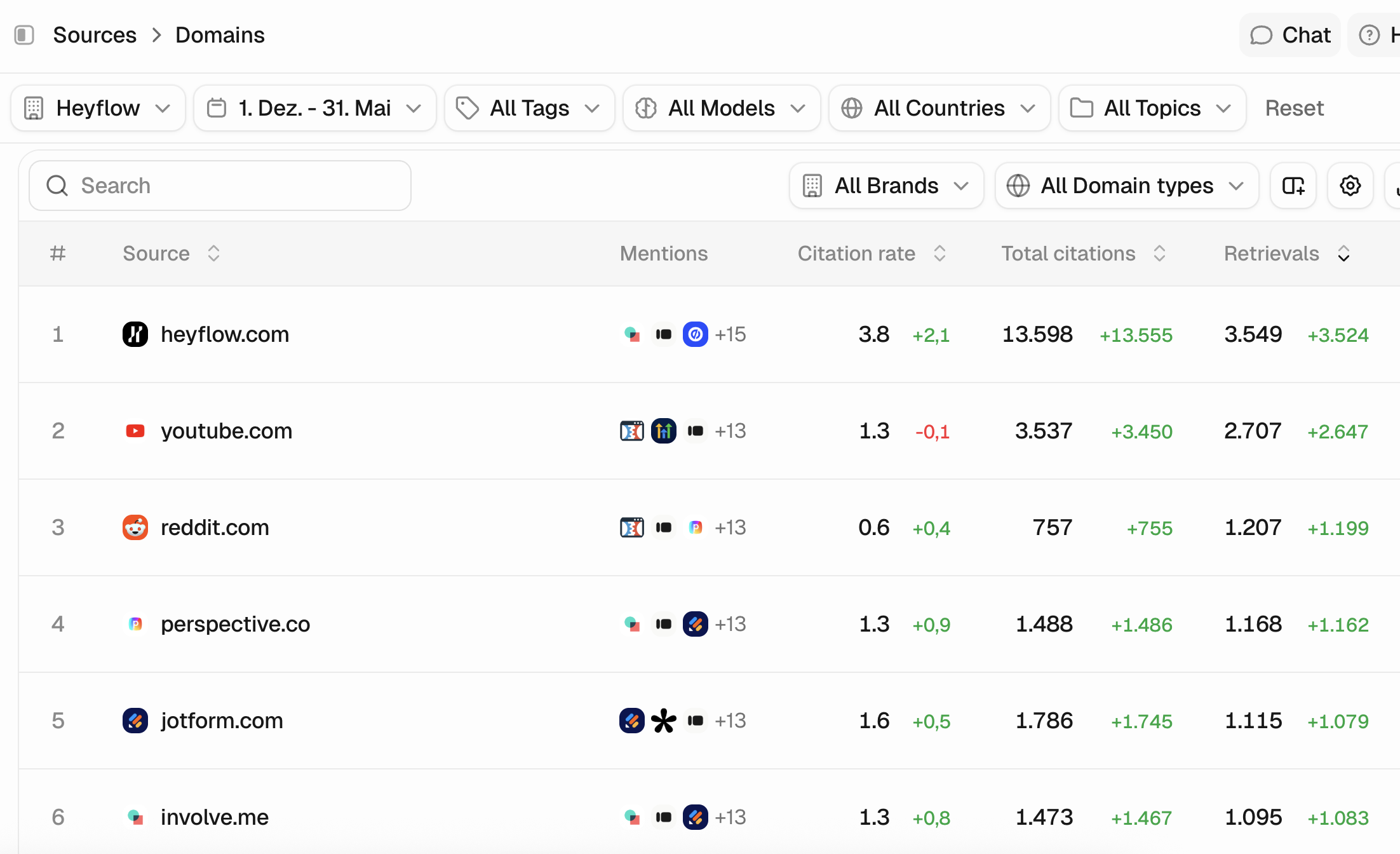Click first mention icon in youtube.com row
The image size is (1400, 854).
click(632, 431)
